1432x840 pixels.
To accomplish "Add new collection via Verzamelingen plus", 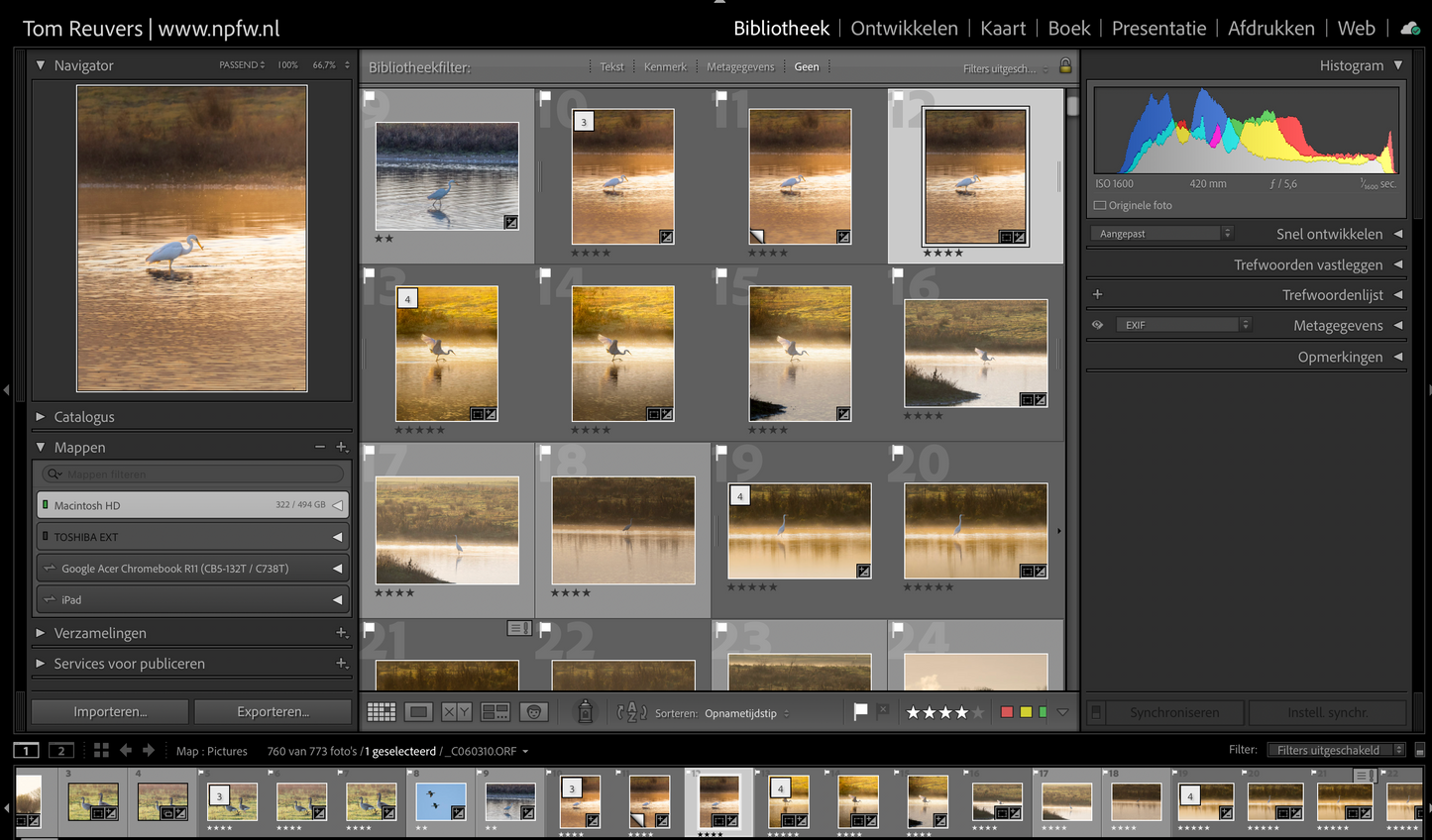I will [x=342, y=632].
